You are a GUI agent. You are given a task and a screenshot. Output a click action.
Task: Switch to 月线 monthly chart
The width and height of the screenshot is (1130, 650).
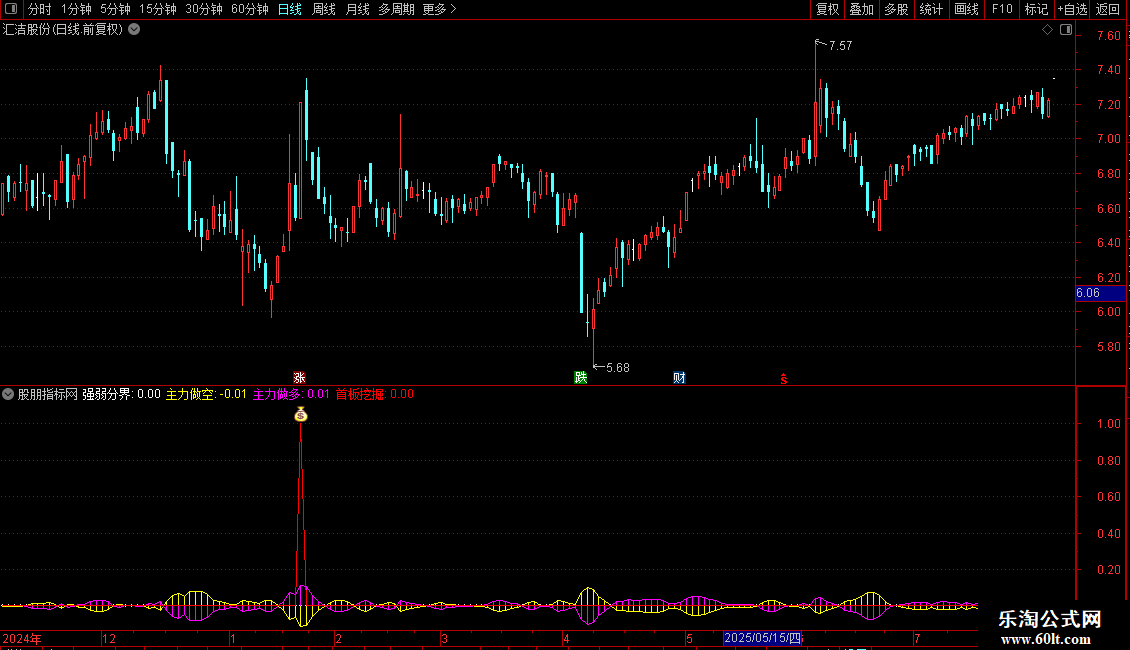coord(357,9)
